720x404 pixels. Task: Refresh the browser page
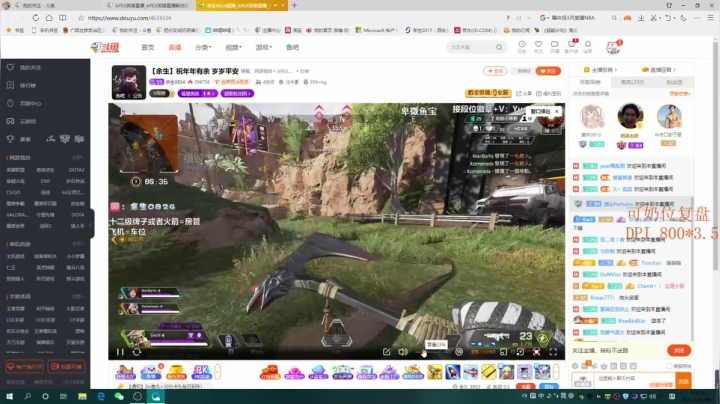35,17
